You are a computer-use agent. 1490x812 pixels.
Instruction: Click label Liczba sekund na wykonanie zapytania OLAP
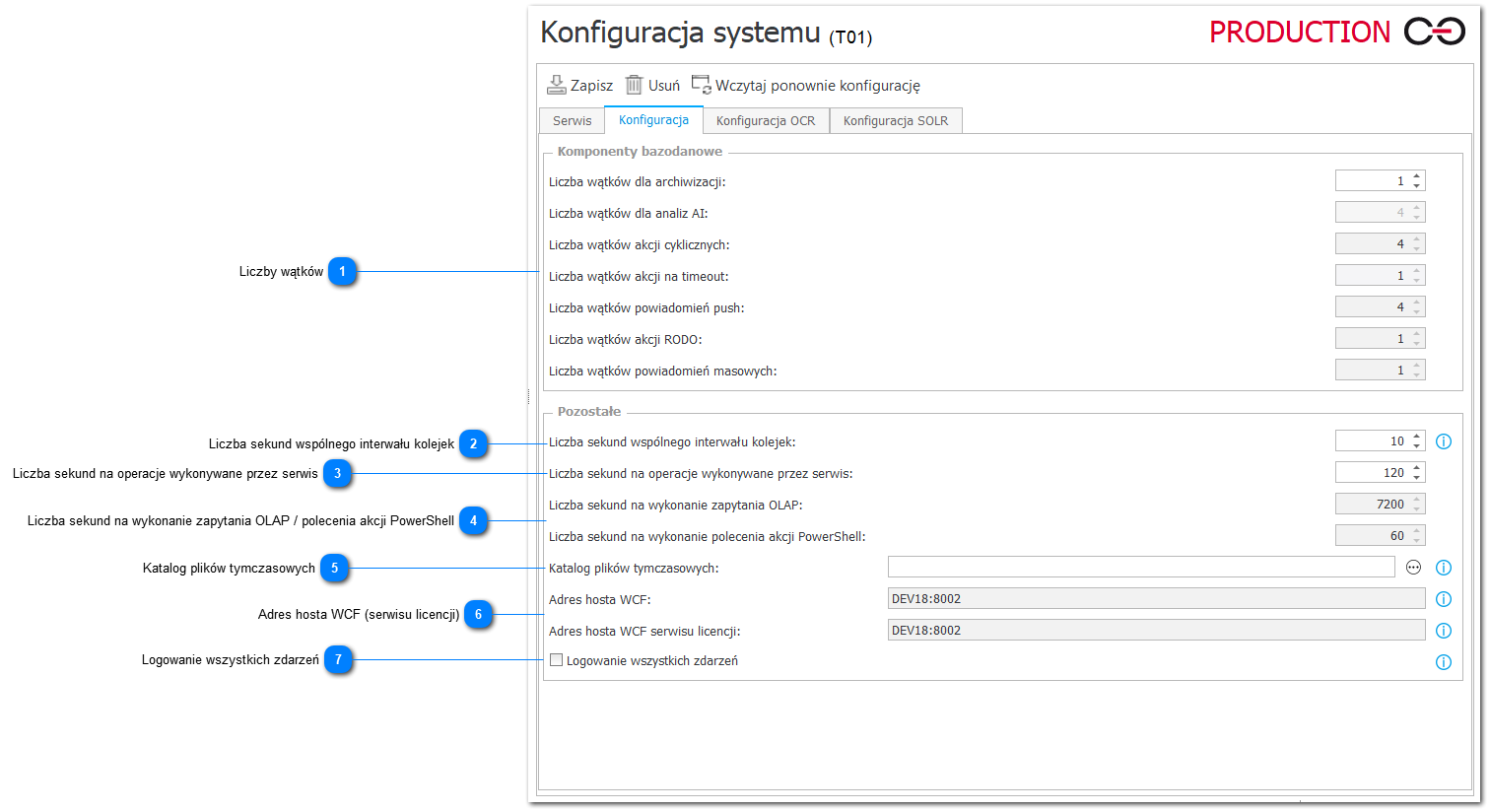click(x=676, y=506)
